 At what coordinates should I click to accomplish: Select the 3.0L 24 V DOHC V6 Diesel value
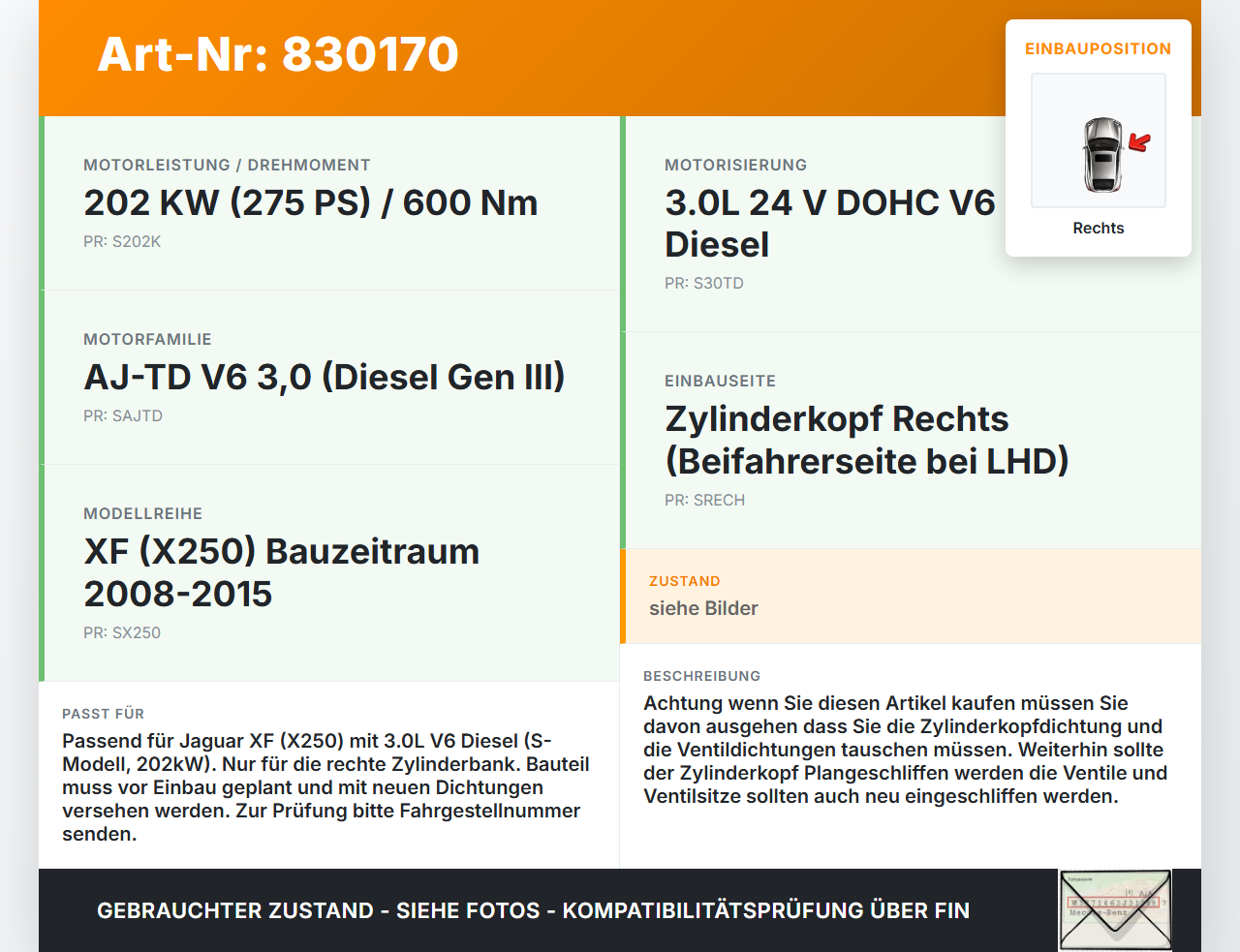pyautogui.click(x=830, y=223)
